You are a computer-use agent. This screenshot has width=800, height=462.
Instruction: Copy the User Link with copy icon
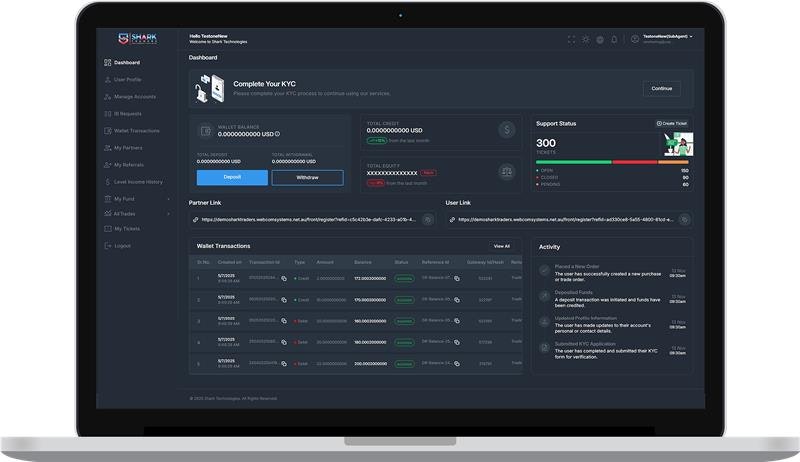(684, 220)
